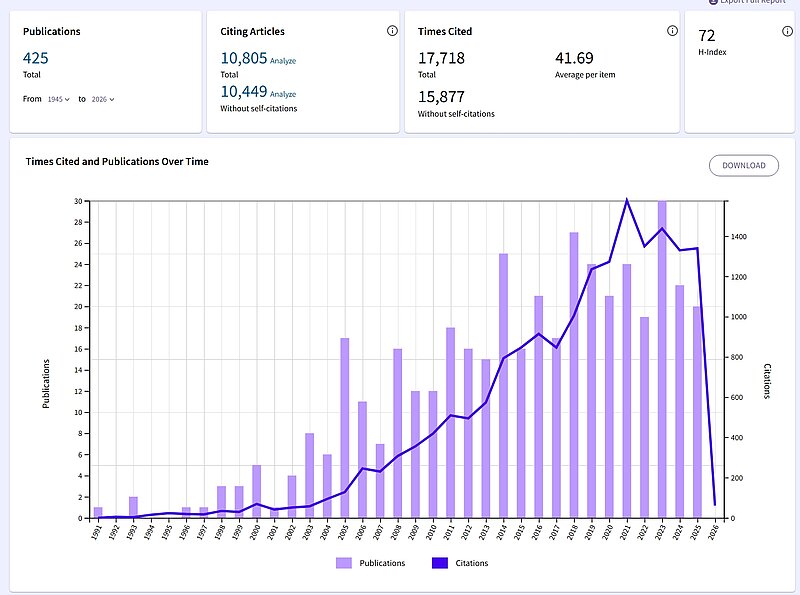This screenshot has height=595, width=800.
Task: Click the 2014 publications bar
Action: (x=503, y=385)
